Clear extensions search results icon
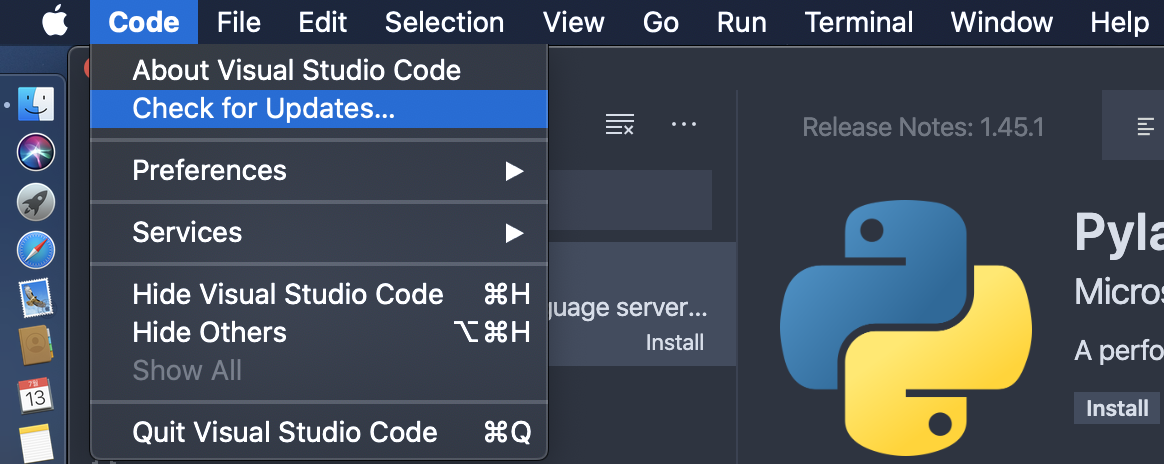This screenshot has height=464, width=1164. pos(620,124)
